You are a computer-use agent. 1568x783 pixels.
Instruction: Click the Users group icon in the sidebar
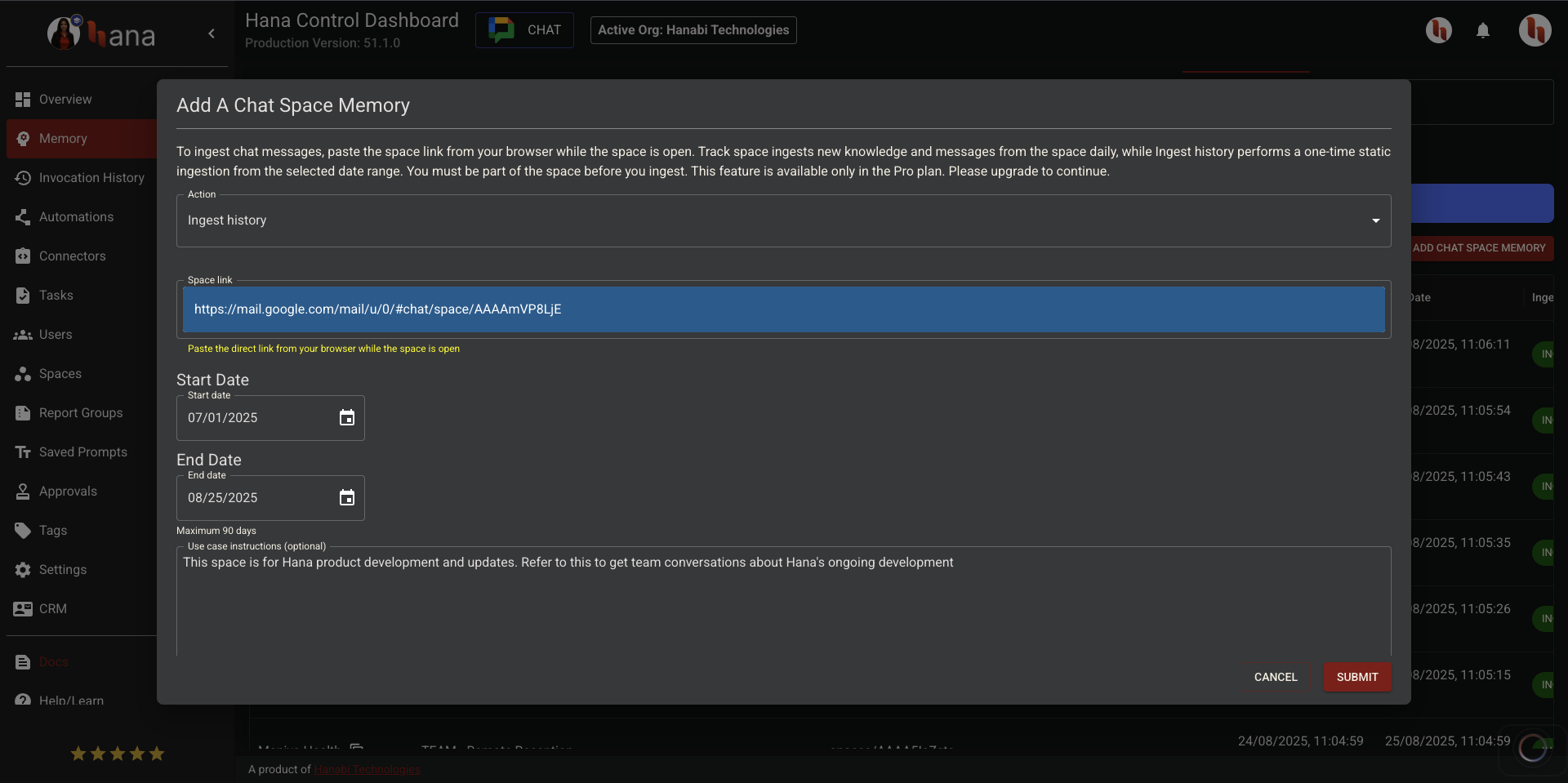point(23,335)
